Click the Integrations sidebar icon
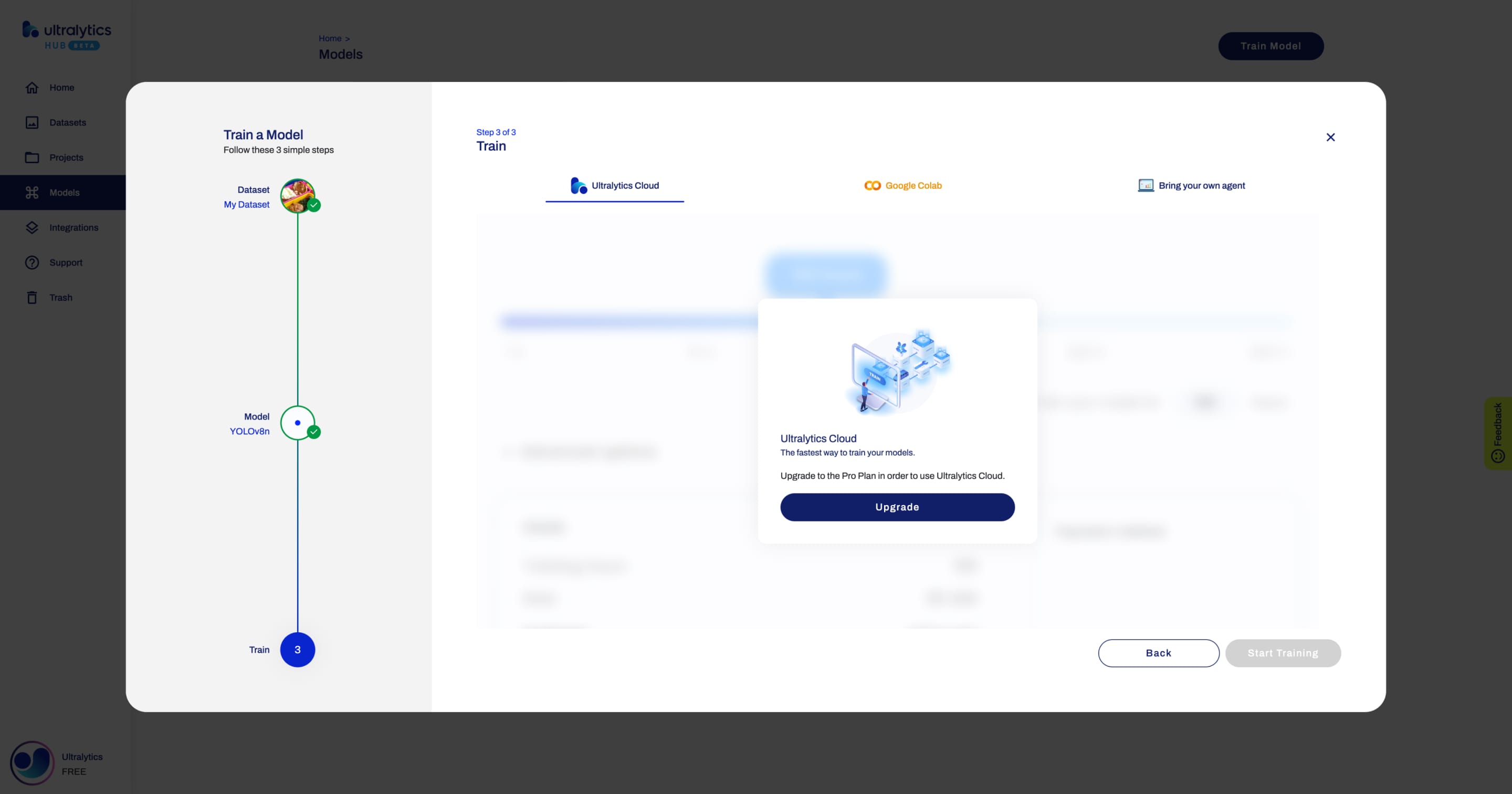 click(31, 227)
